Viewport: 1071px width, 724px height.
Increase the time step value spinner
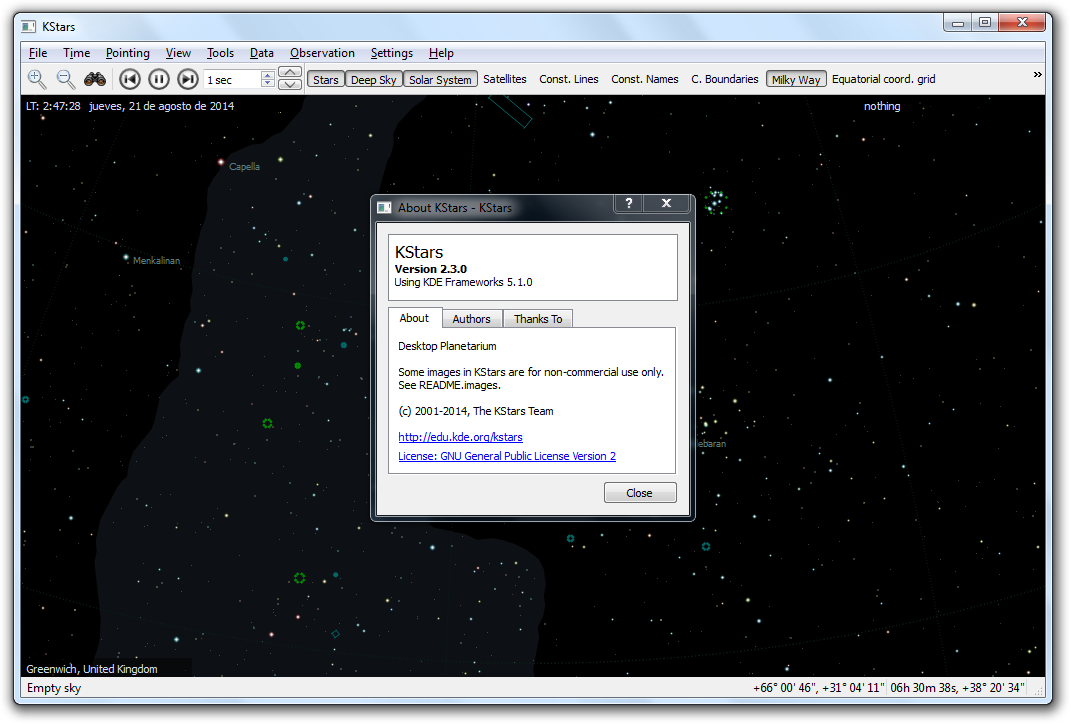(268, 75)
